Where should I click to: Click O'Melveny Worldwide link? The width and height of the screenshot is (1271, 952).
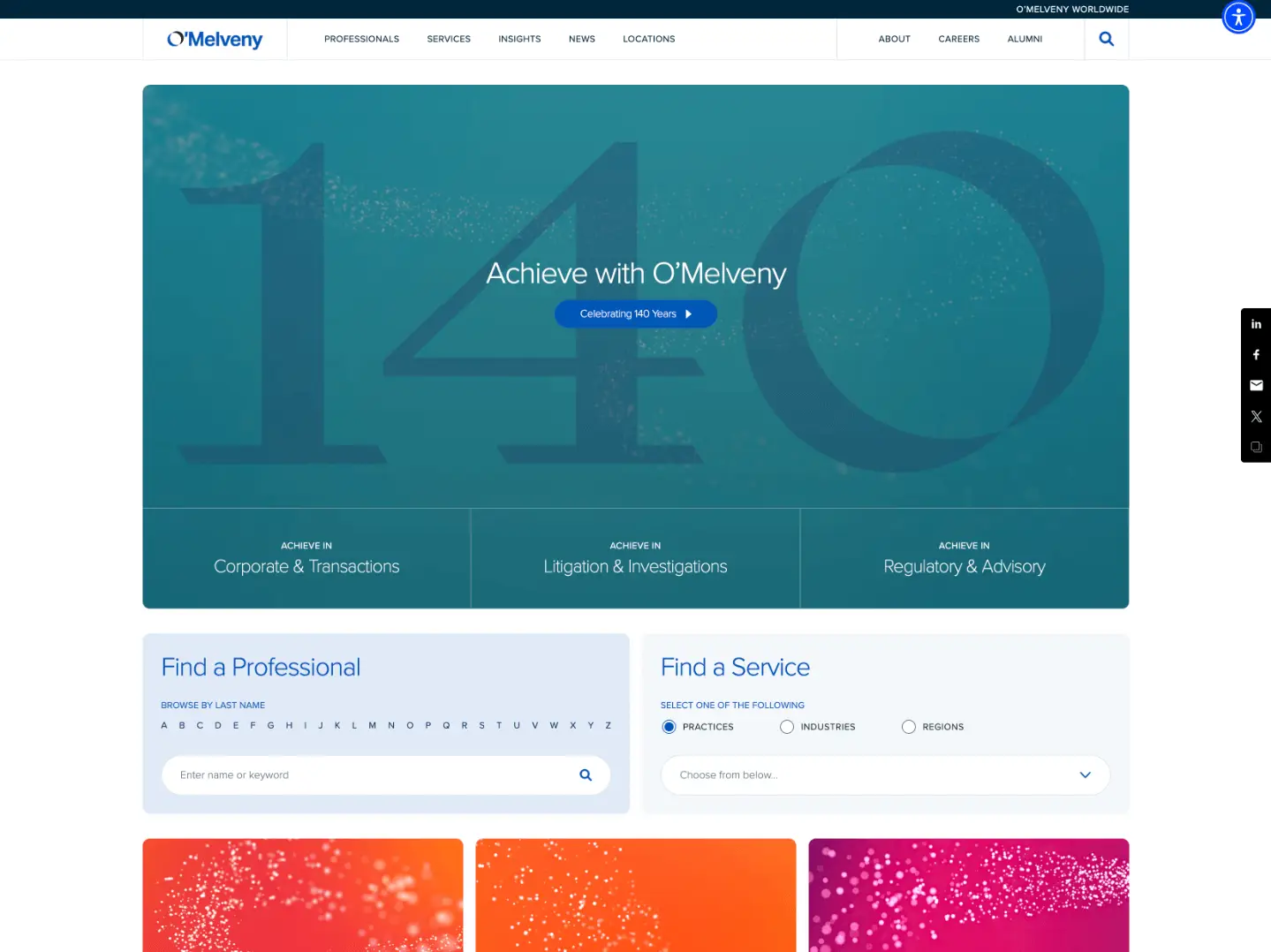click(1072, 9)
